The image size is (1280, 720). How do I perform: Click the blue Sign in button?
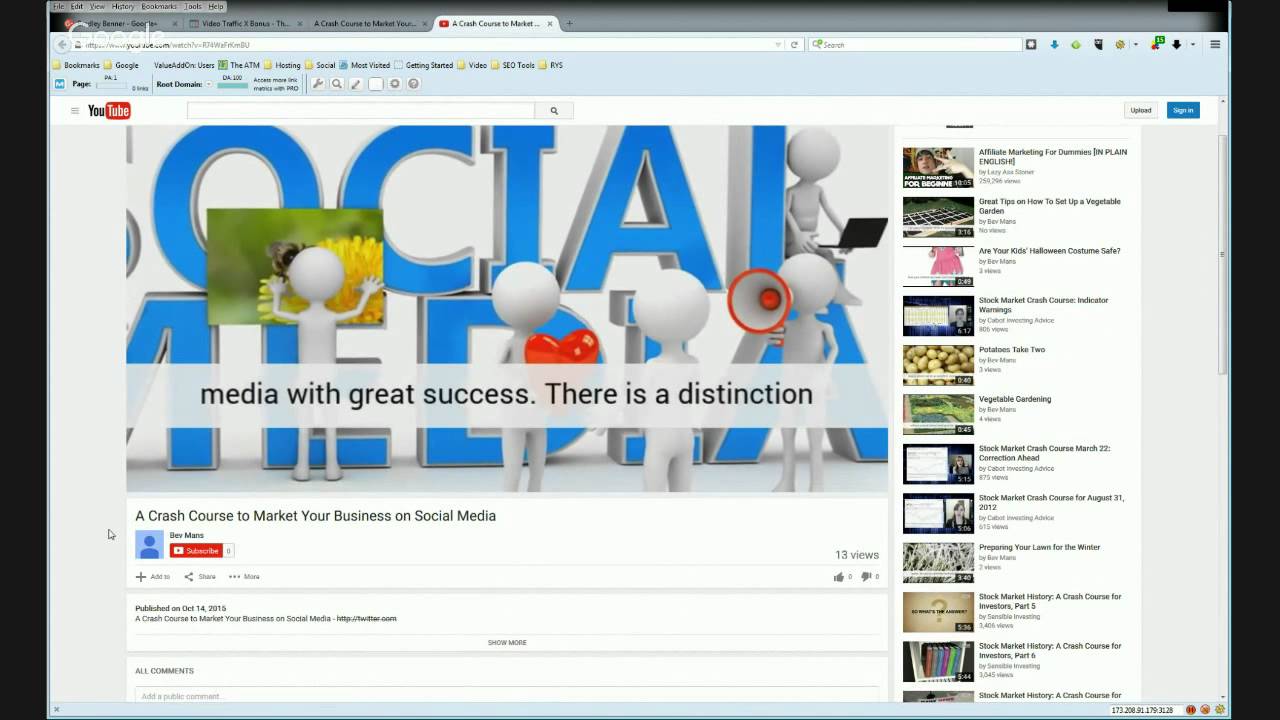1183,110
